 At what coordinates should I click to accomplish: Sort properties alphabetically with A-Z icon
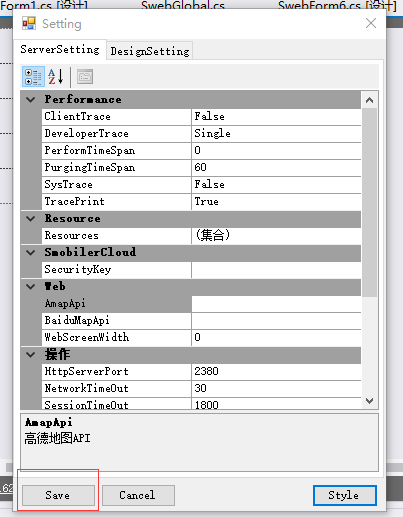tap(56, 77)
